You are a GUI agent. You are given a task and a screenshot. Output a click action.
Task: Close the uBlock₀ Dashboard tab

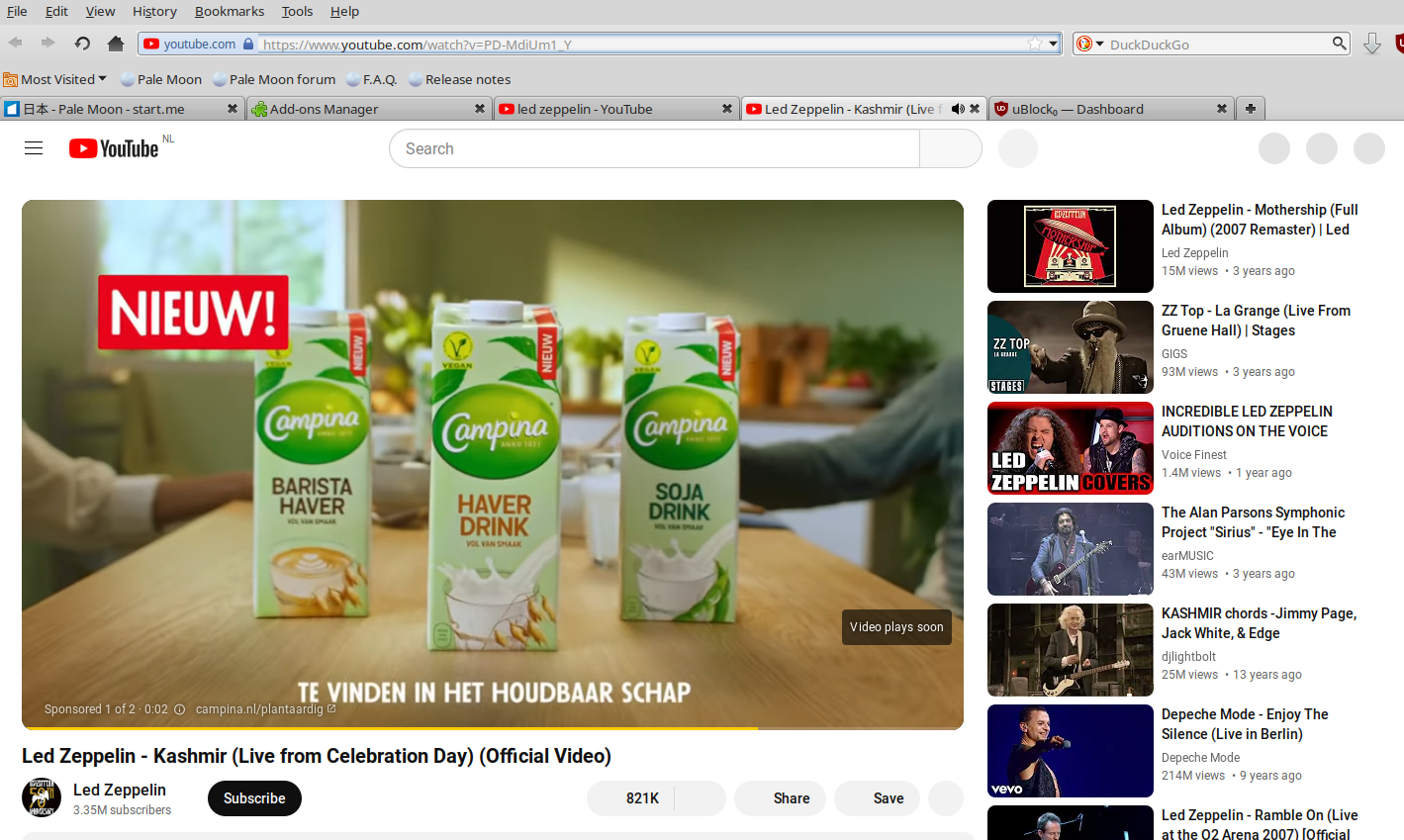tap(1222, 109)
